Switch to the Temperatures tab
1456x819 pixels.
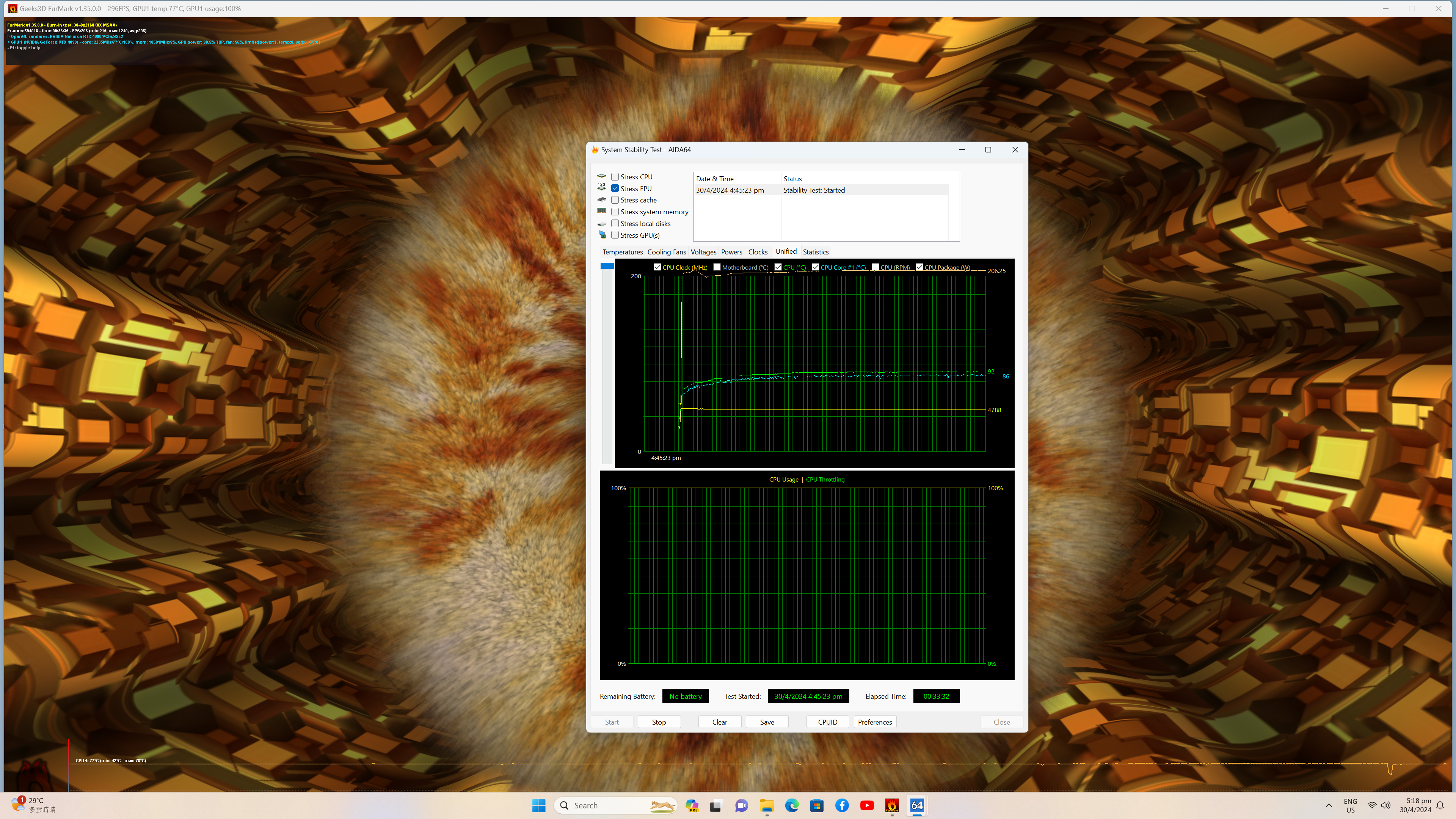(x=622, y=252)
